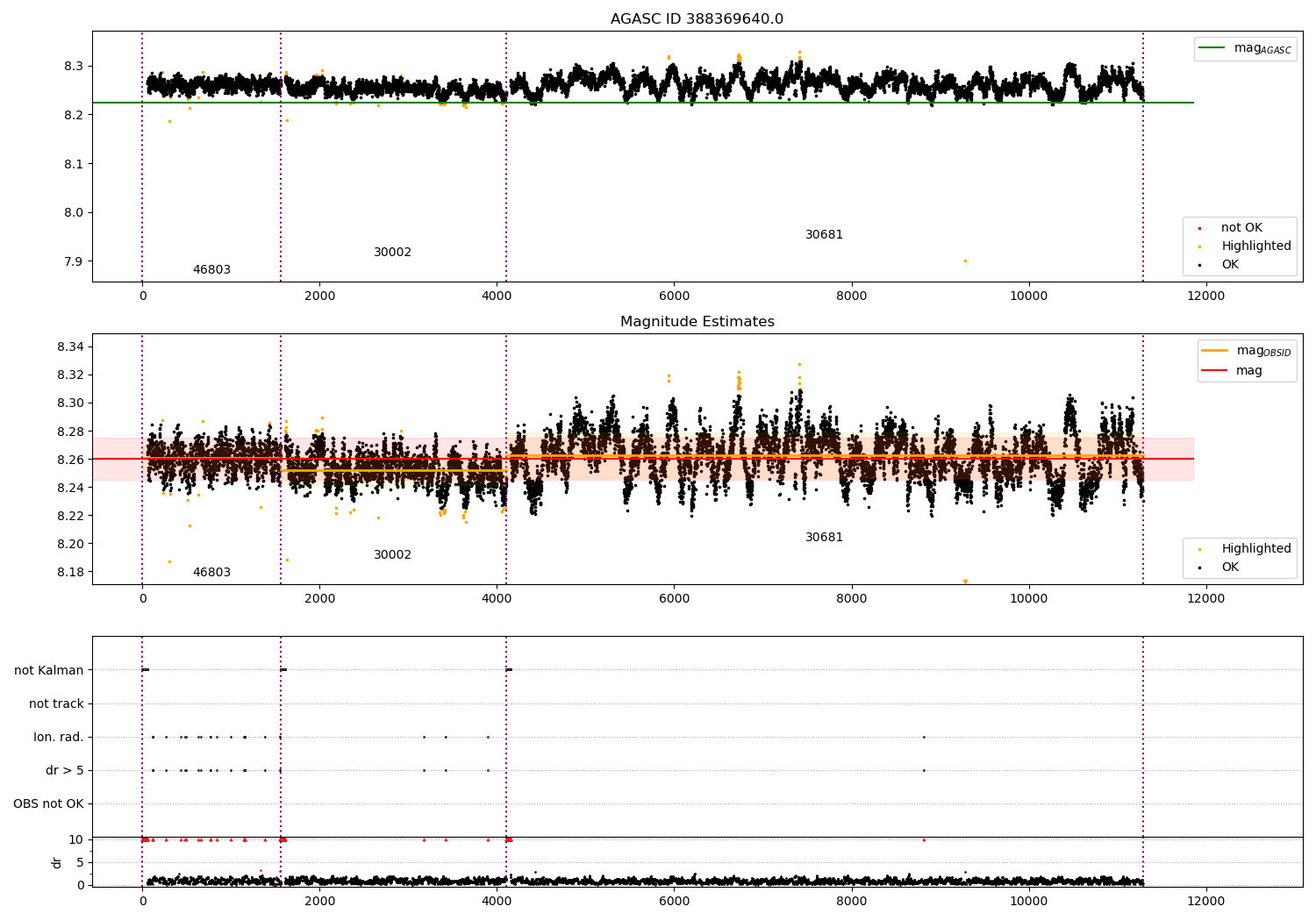Click the 'Ion. rad.' axis label
Screen dimensions: 1316x921
click(x=59, y=738)
